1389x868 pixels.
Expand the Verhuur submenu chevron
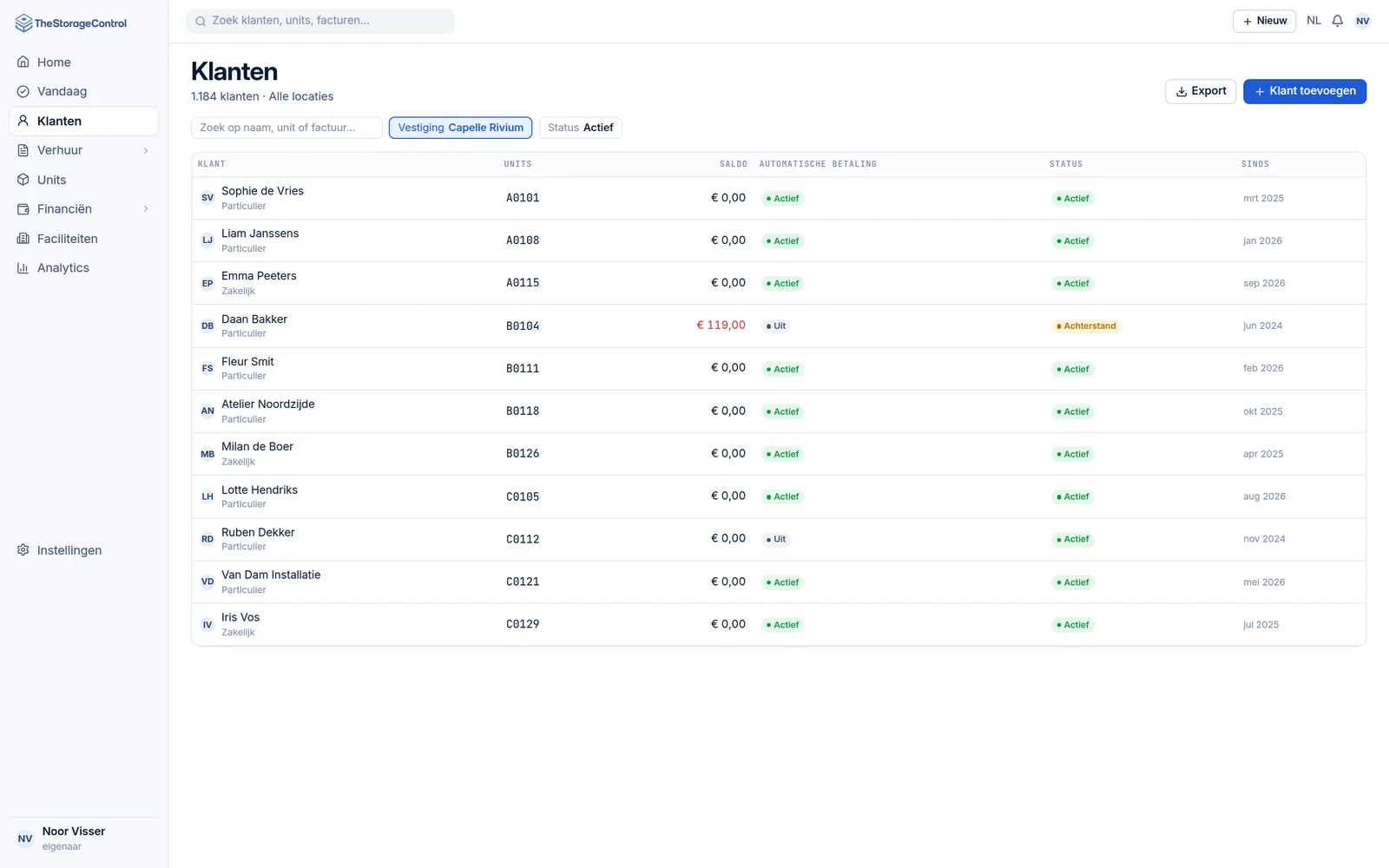point(146,150)
